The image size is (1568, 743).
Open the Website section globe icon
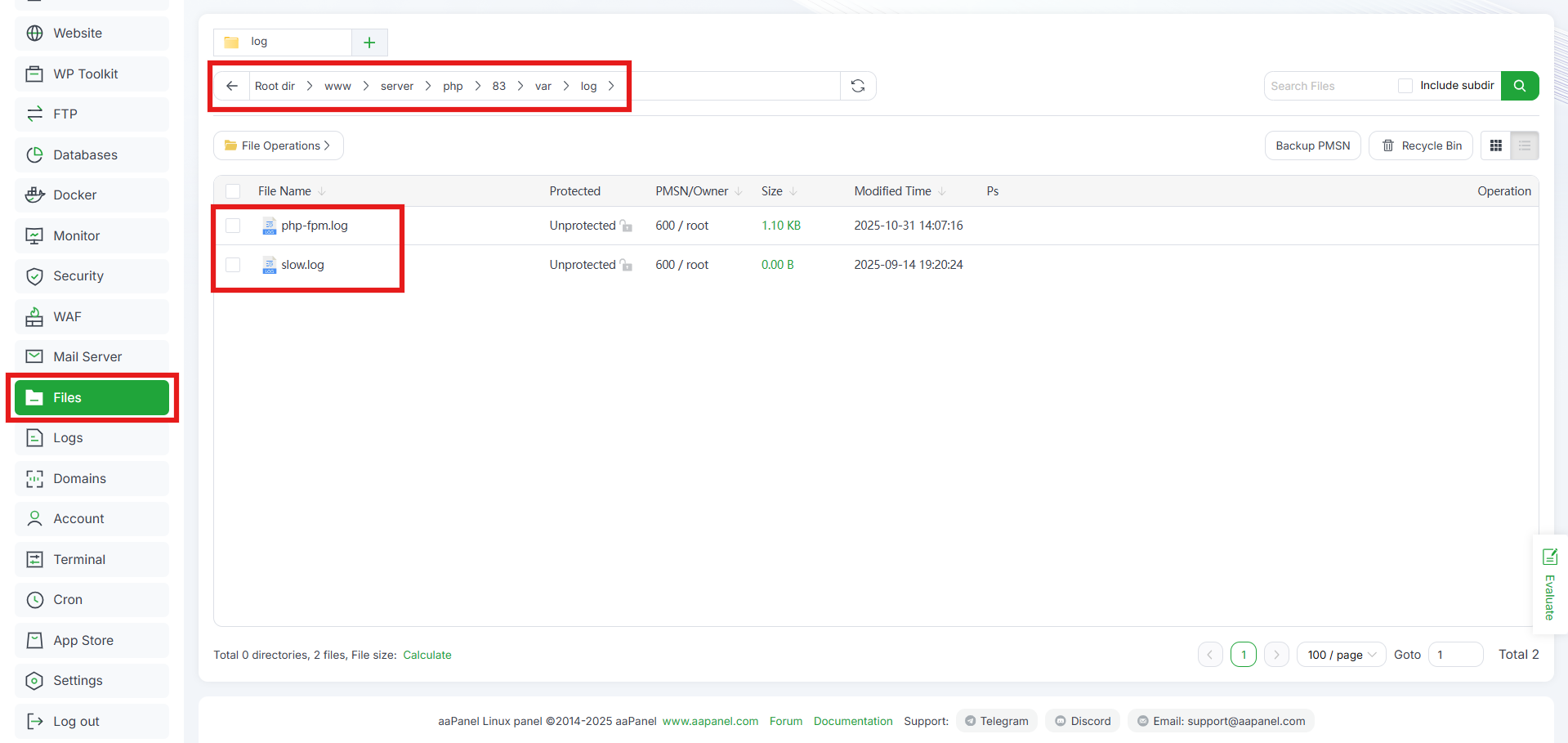(34, 34)
